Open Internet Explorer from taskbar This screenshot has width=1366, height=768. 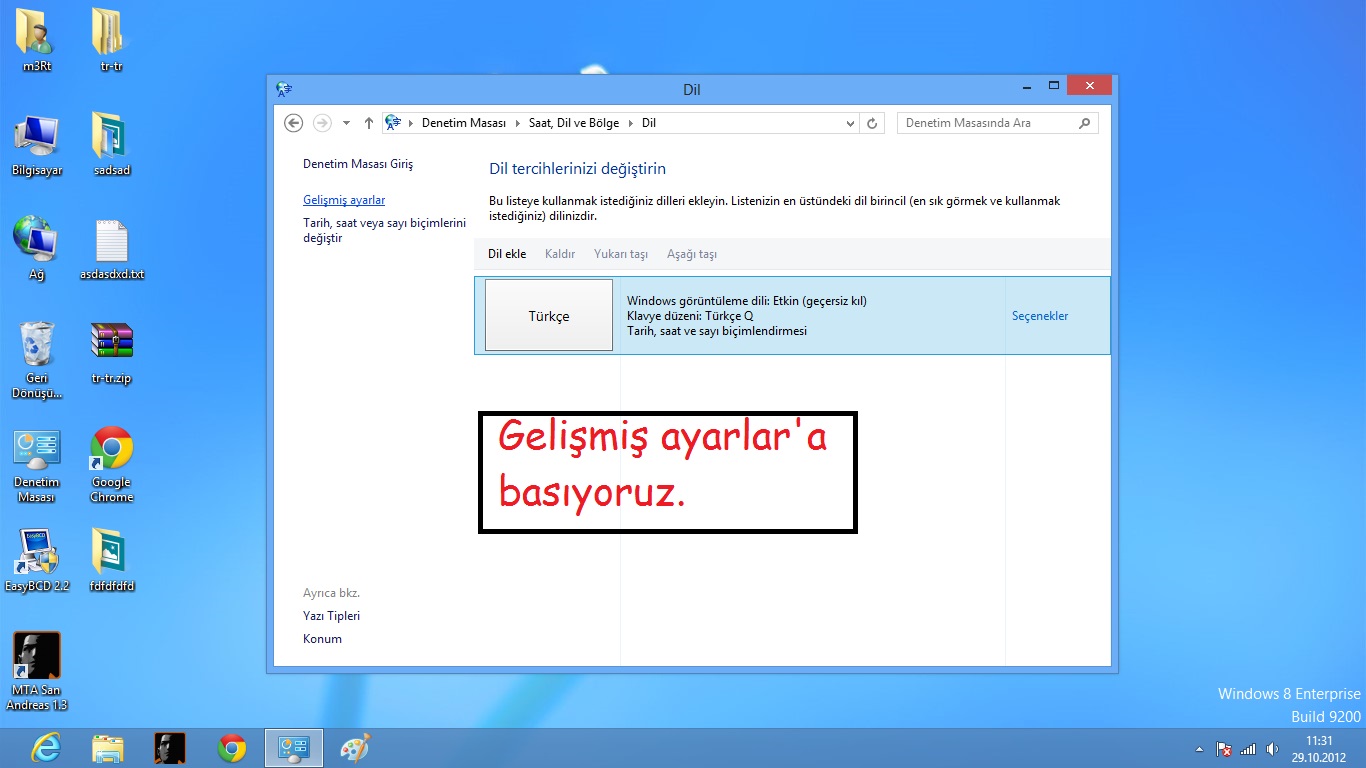click(x=46, y=748)
